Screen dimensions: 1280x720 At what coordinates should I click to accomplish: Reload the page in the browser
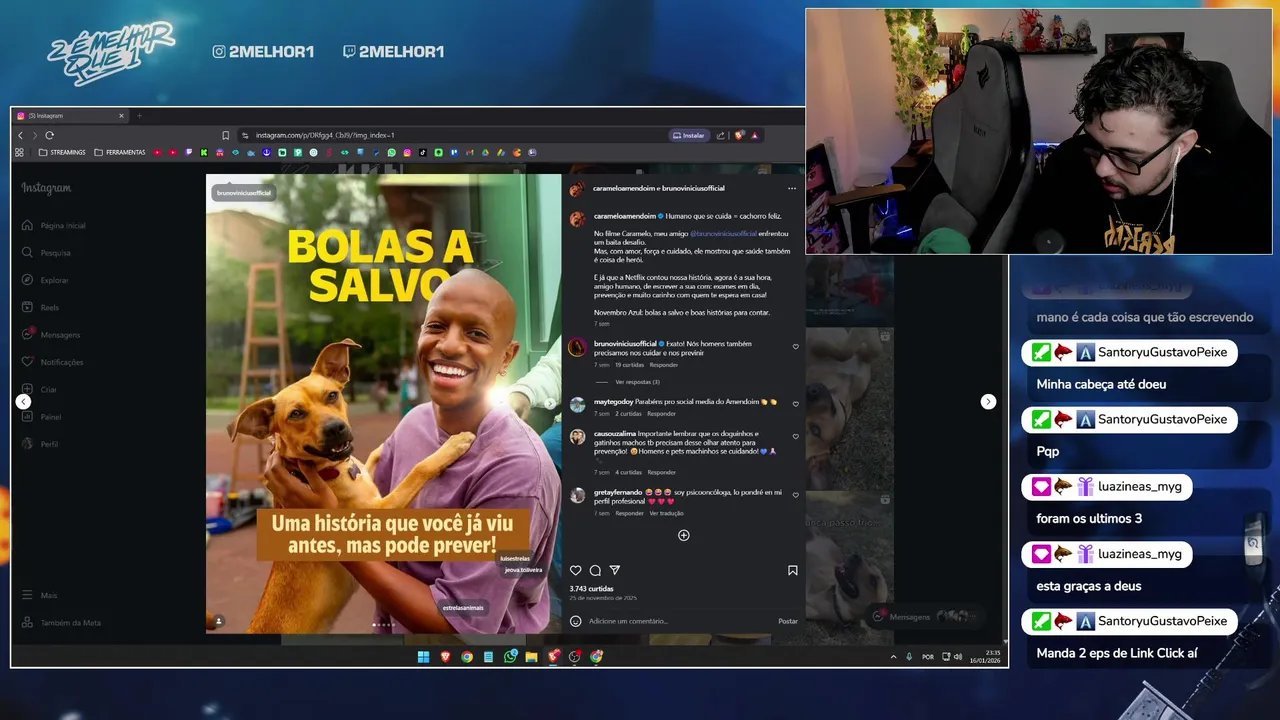(x=49, y=135)
